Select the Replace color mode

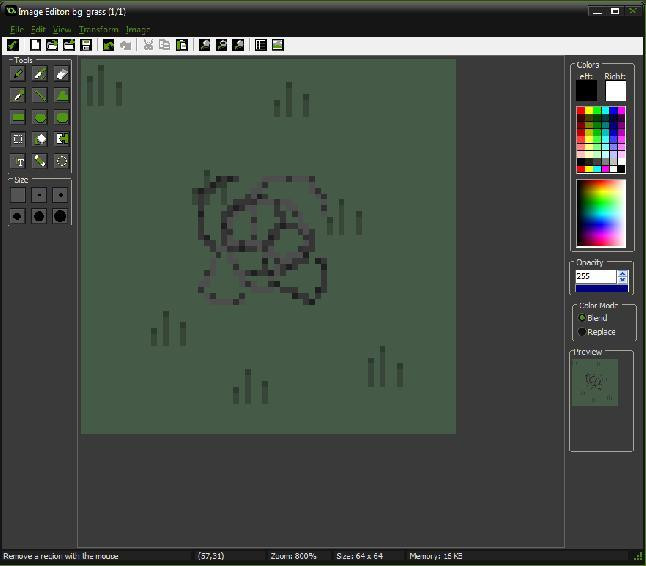tap(597, 332)
